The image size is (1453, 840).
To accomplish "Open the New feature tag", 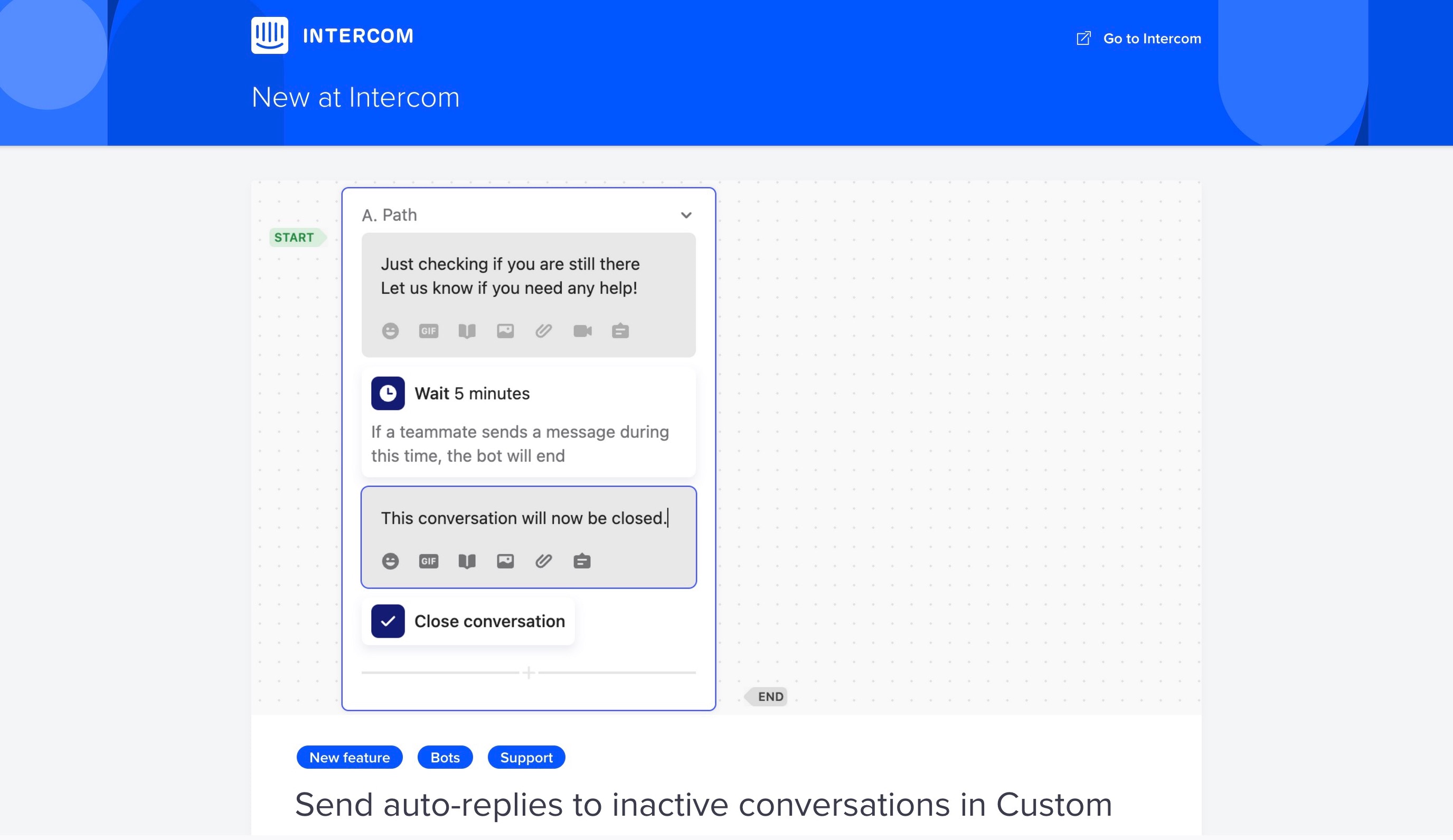I will click(x=350, y=757).
